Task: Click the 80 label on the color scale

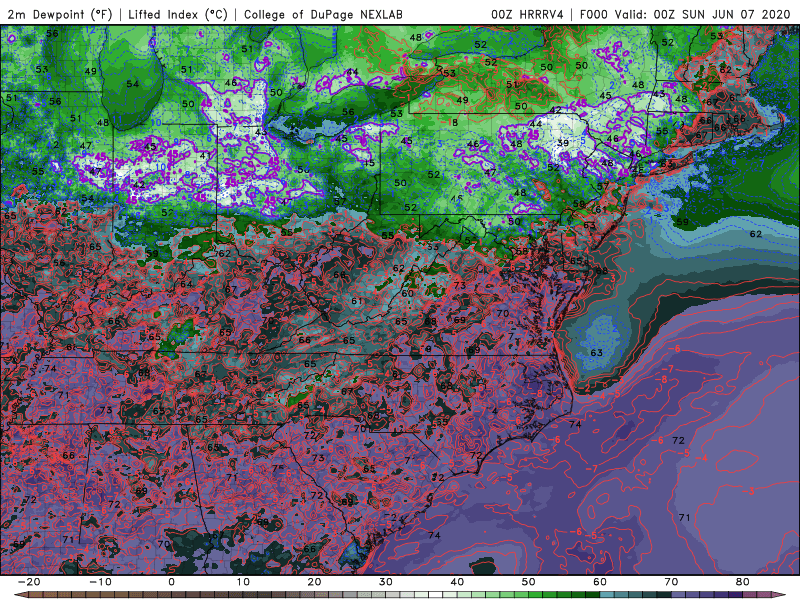Action: (743, 582)
